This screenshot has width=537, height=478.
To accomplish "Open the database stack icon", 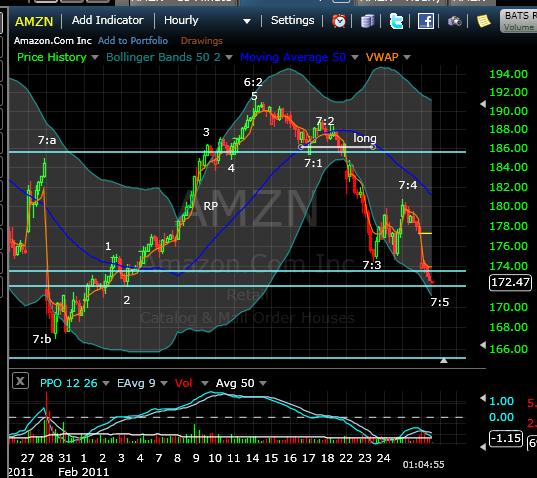I will pos(367,21).
